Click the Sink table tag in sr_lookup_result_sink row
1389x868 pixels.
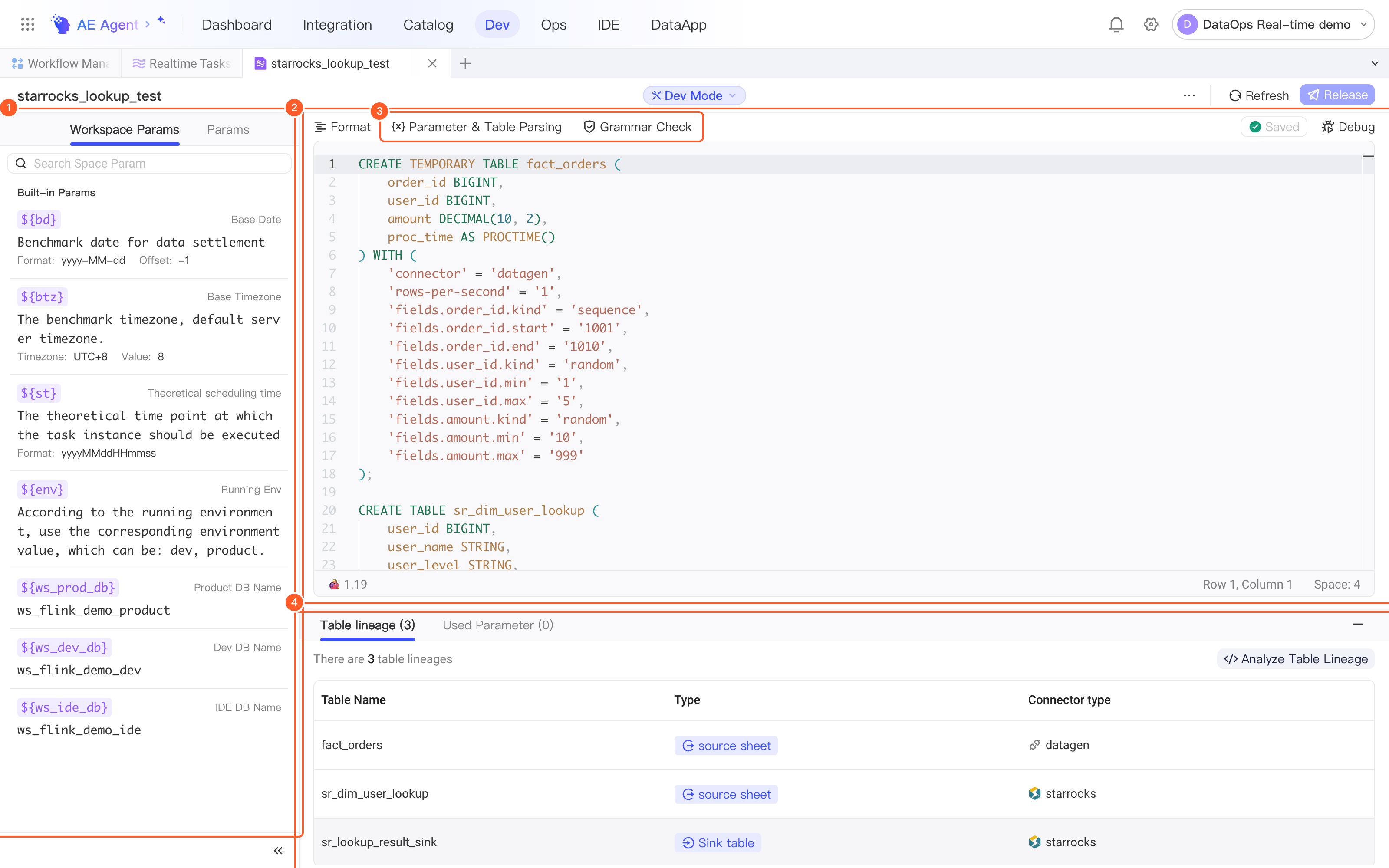click(x=718, y=843)
